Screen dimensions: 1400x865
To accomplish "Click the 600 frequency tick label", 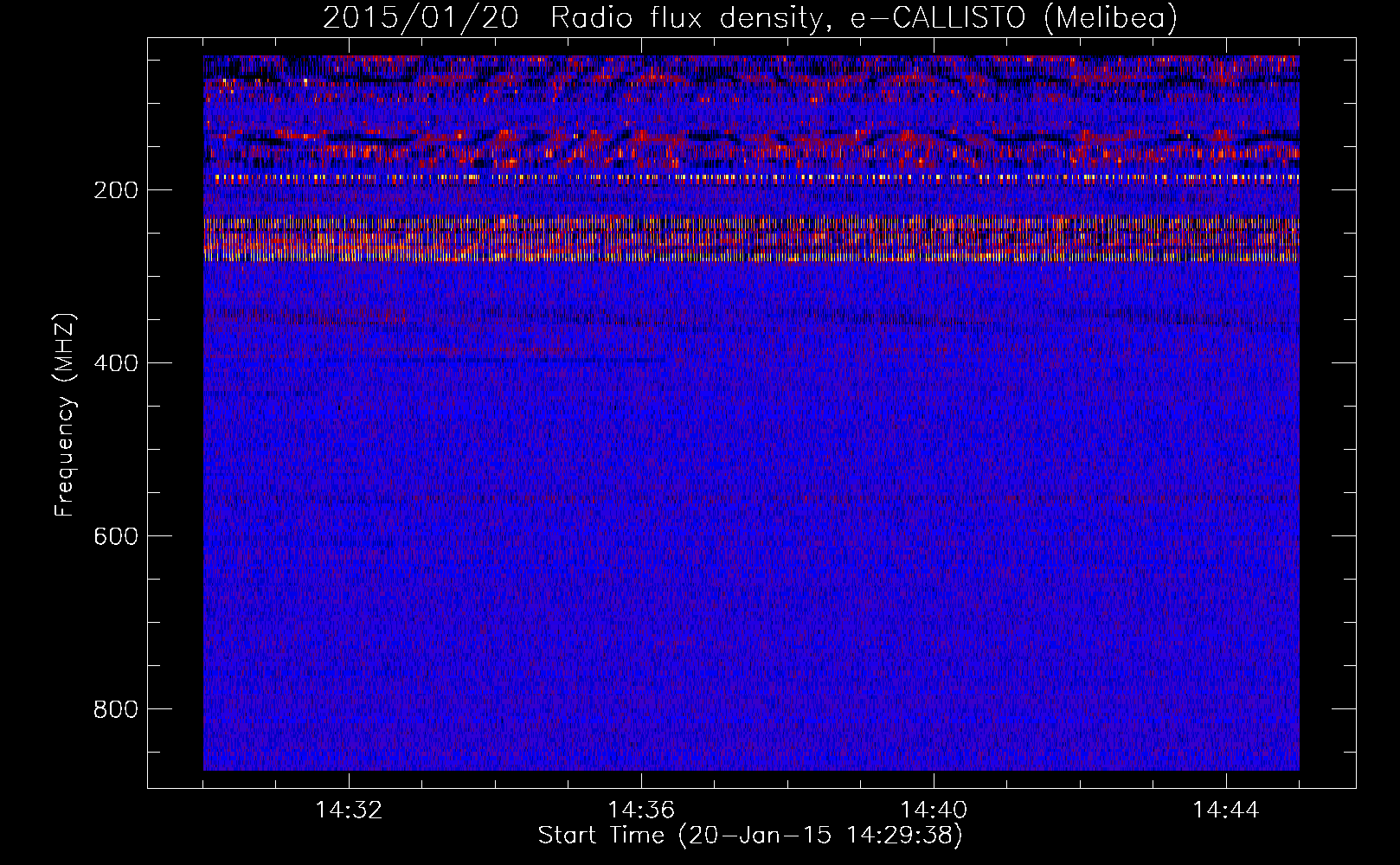I will pyautogui.click(x=116, y=536).
